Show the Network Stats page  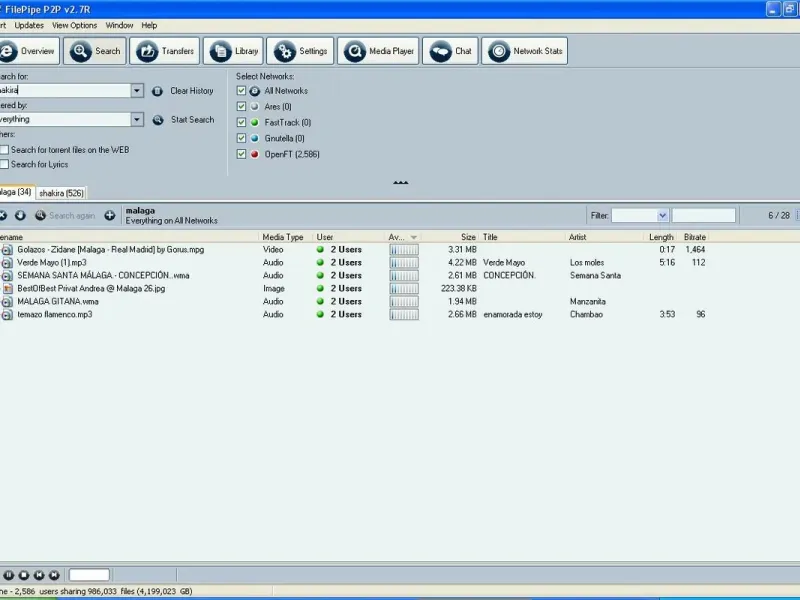[525, 51]
